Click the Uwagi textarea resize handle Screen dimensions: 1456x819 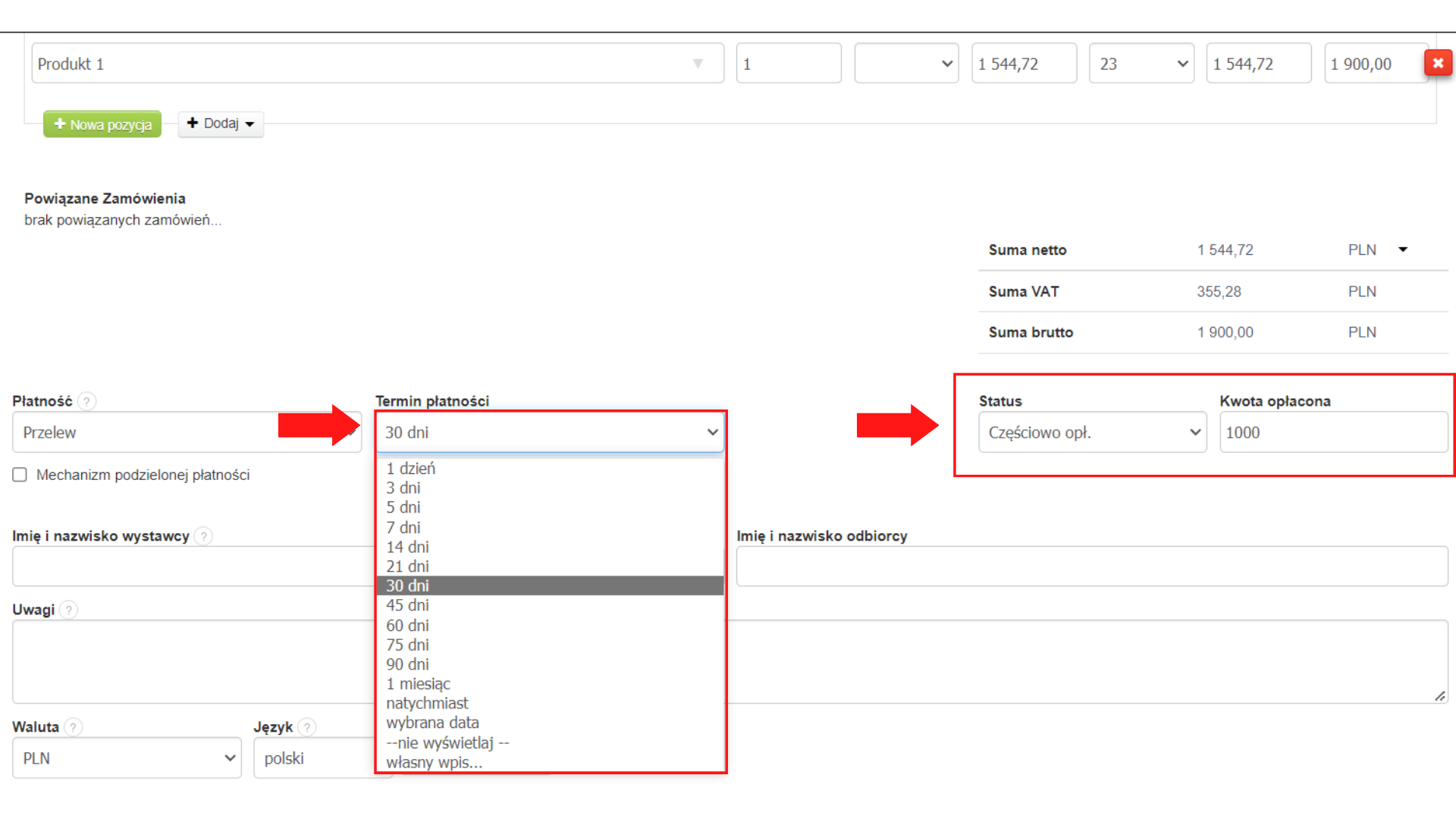(1440, 695)
